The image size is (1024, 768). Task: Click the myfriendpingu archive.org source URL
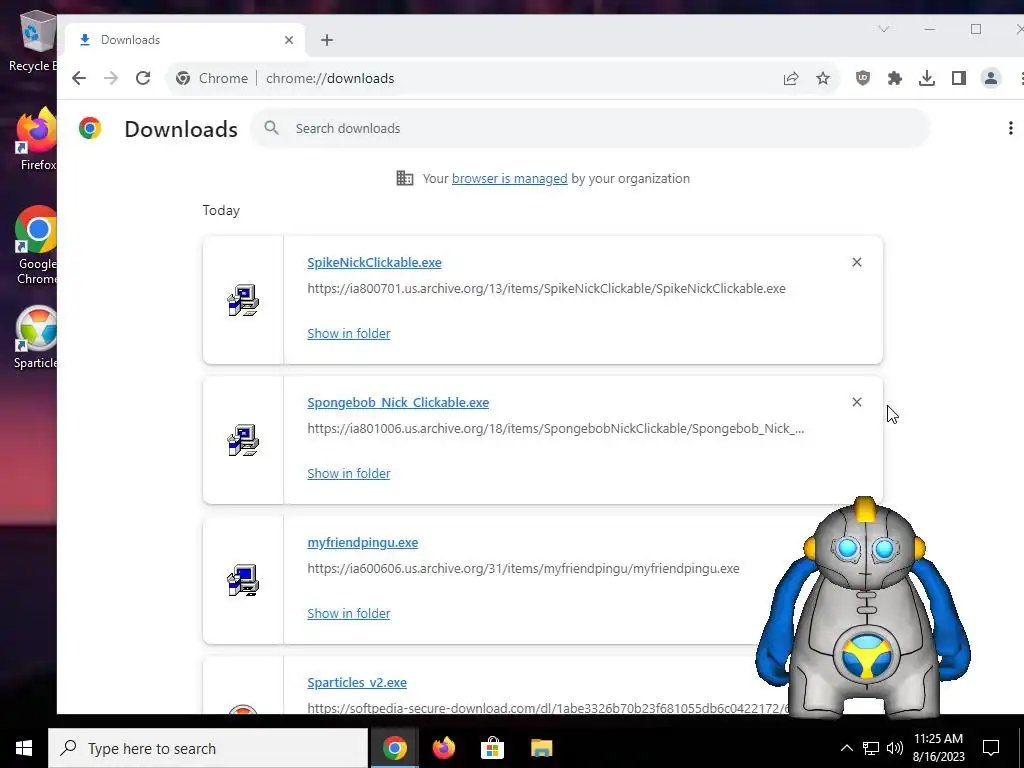pyautogui.click(x=523, y=569)
